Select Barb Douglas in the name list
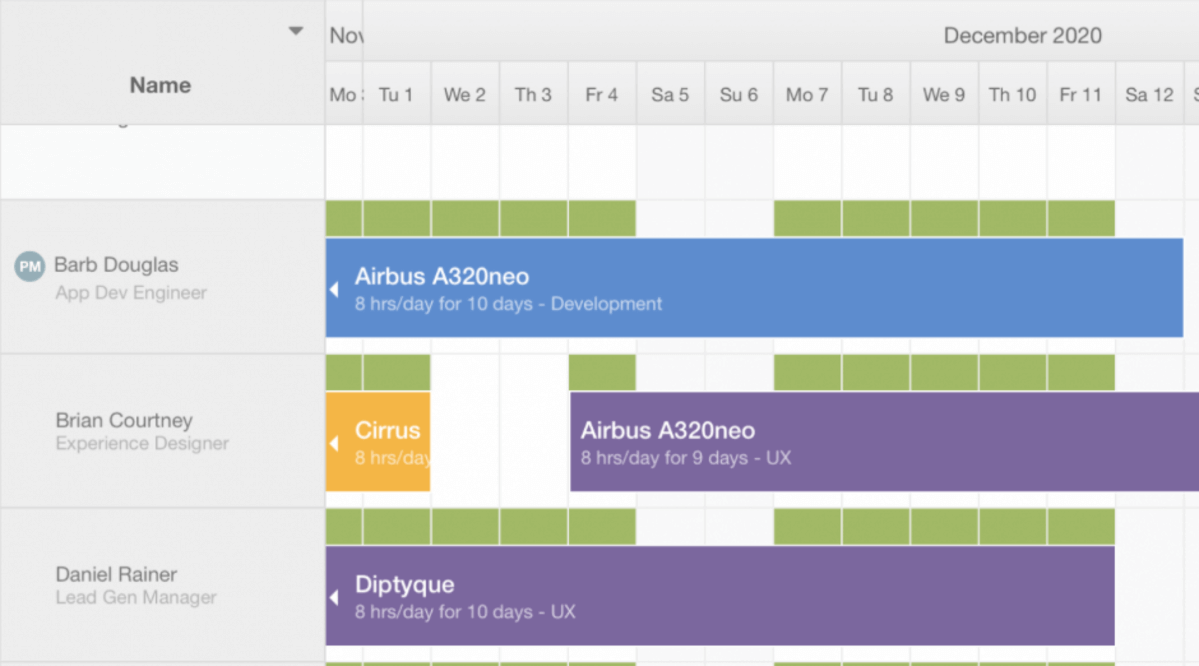This screenshot has height=666, width=1199. pos(116,265)
